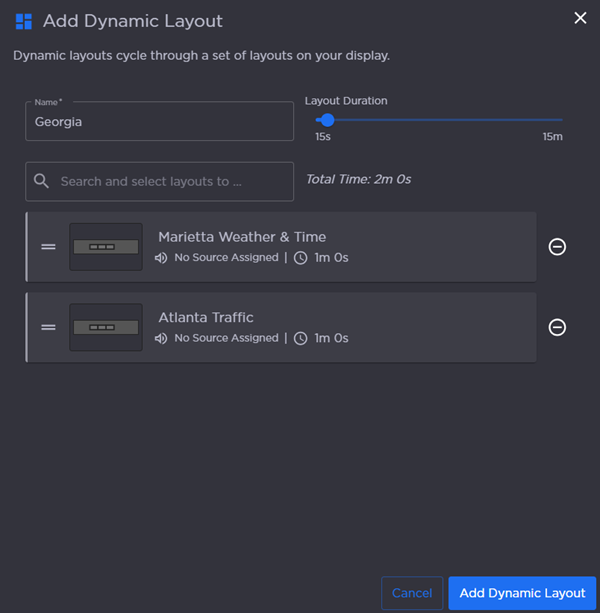Click 1m 0s duration in Atlanta Traffic row

pos(331,338)
